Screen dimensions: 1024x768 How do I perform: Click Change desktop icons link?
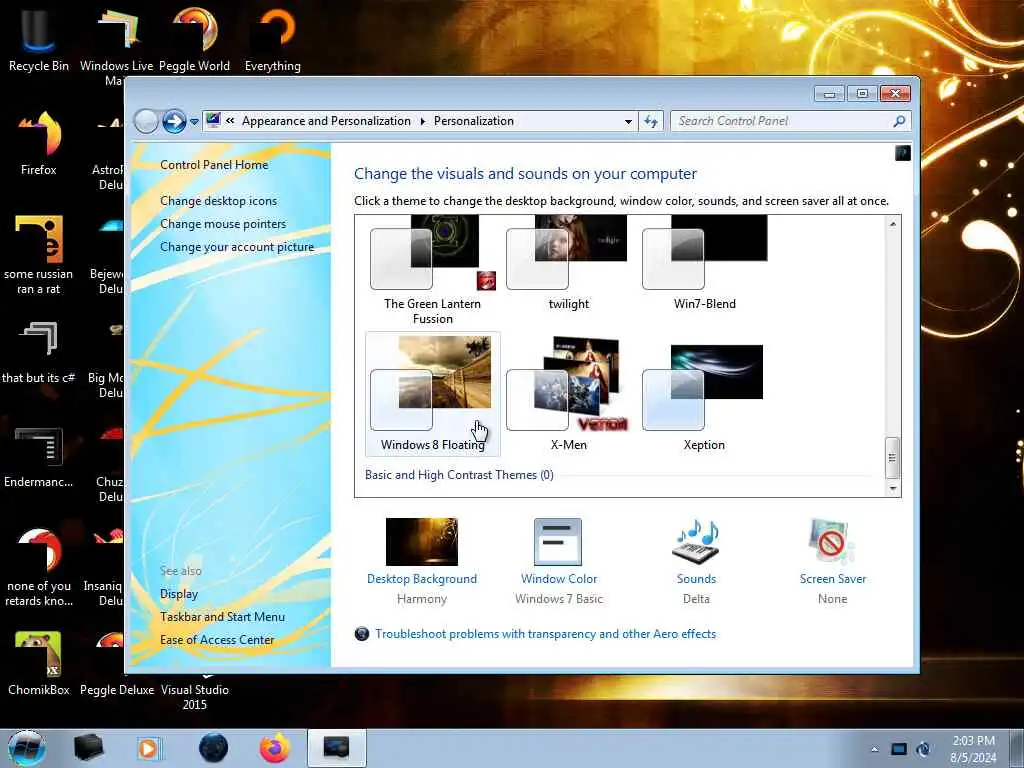point(218,200)
